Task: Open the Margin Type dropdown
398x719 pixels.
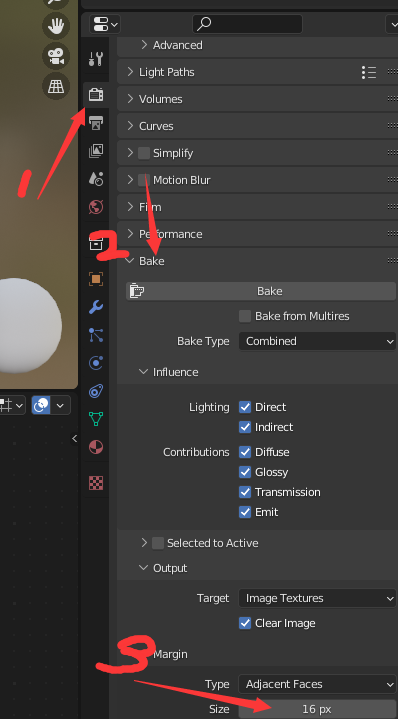Action: (x=317, y=684)
